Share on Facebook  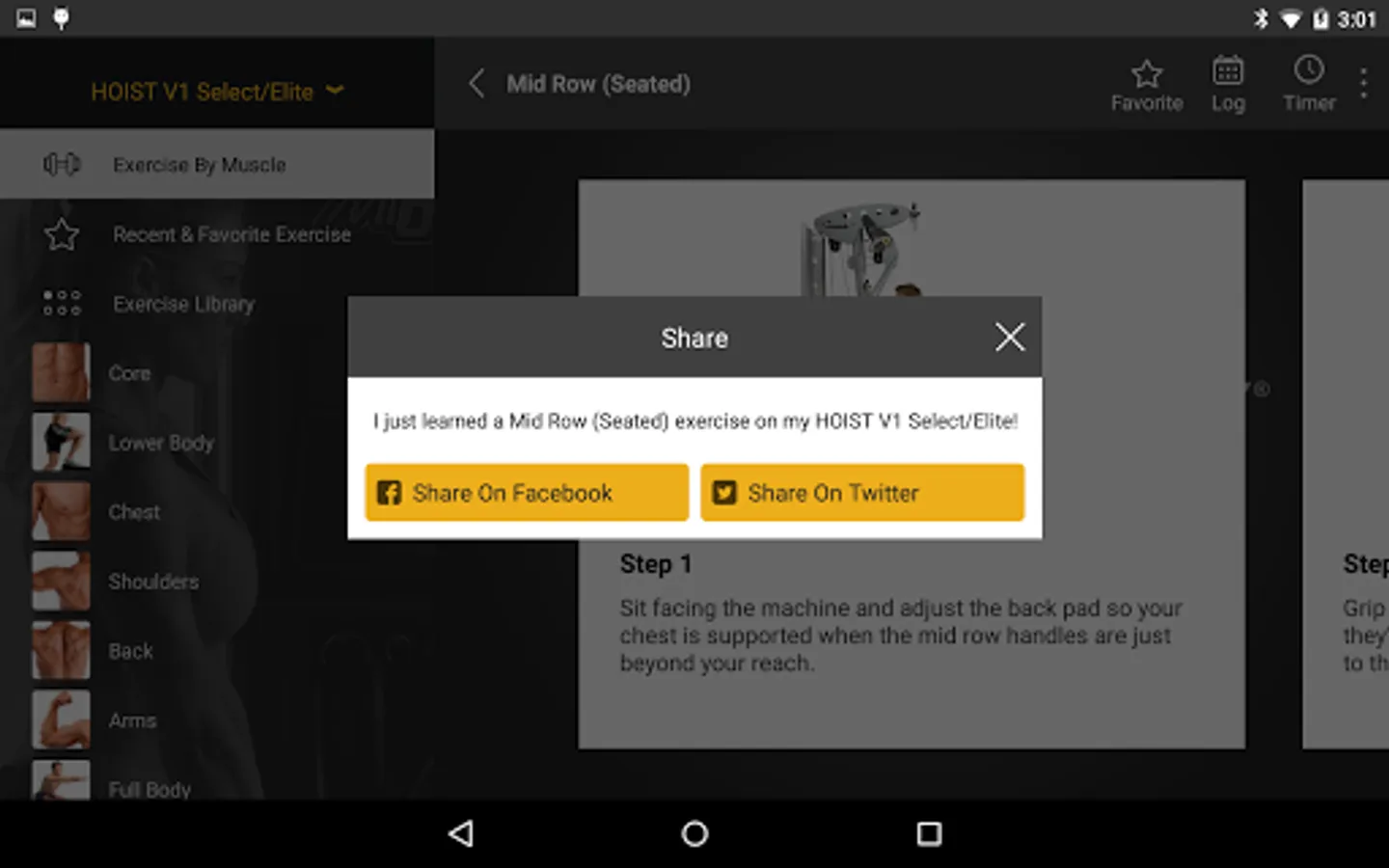point(527,493)
